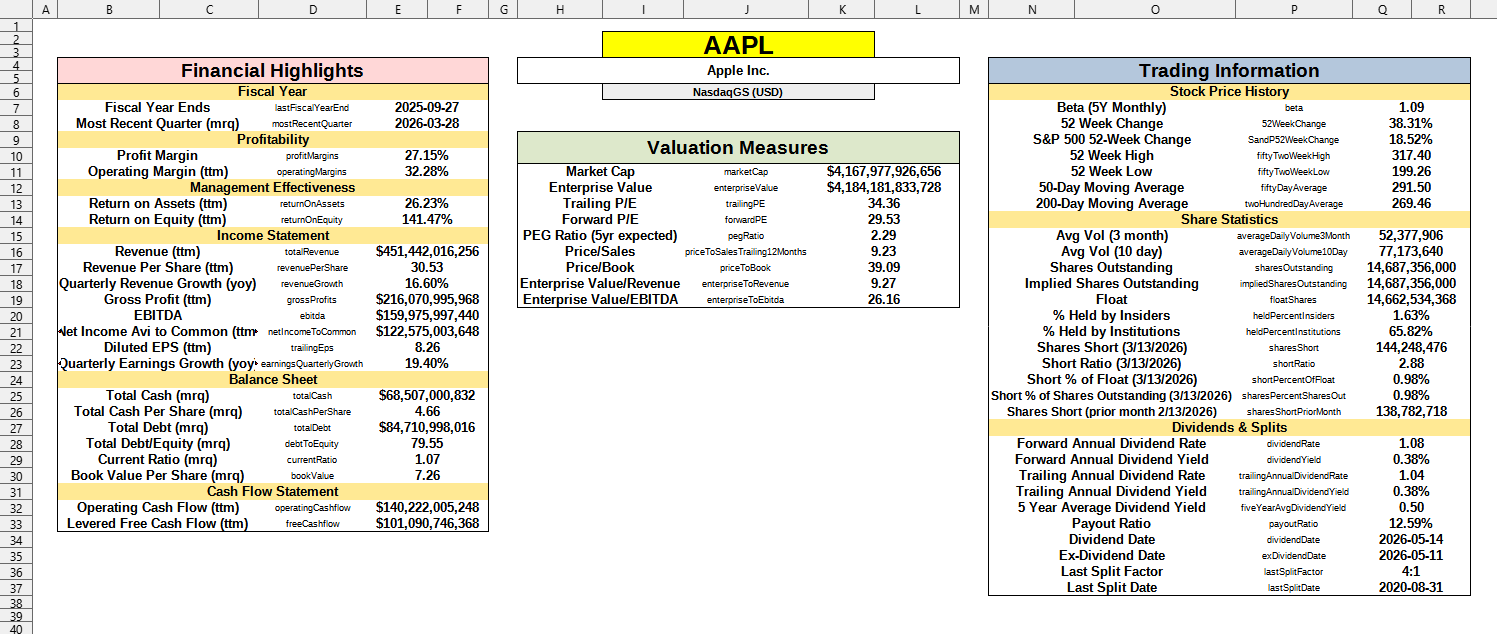Select row header 16
This screenshot has height=634, width=1497.
pyautogui.click(x=16, y=251)
